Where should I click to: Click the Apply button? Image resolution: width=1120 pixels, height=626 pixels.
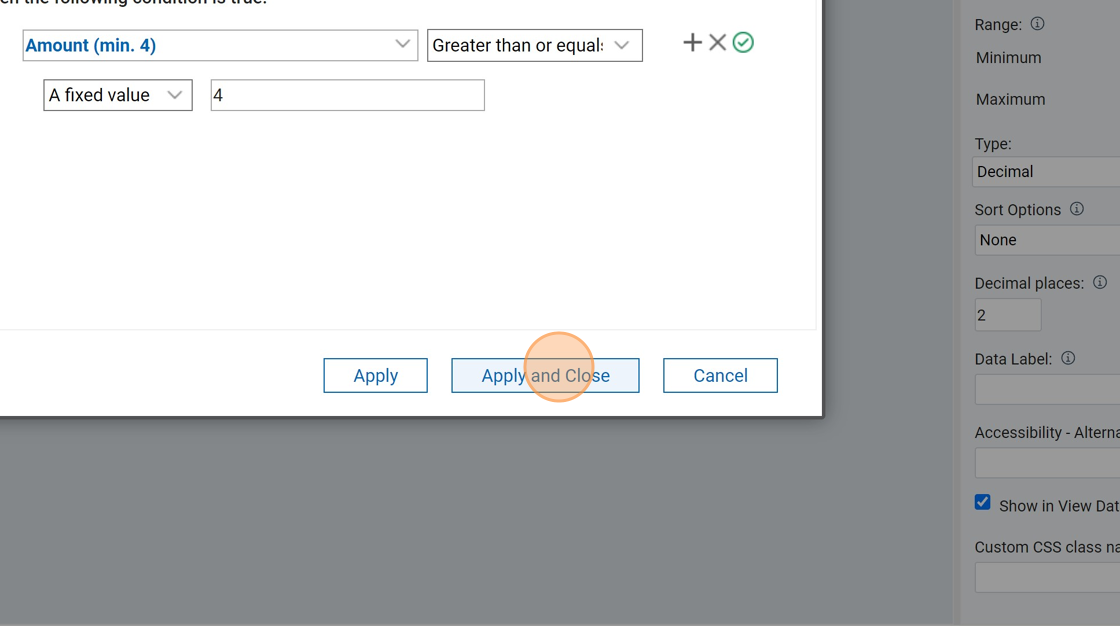coord(375,376)
